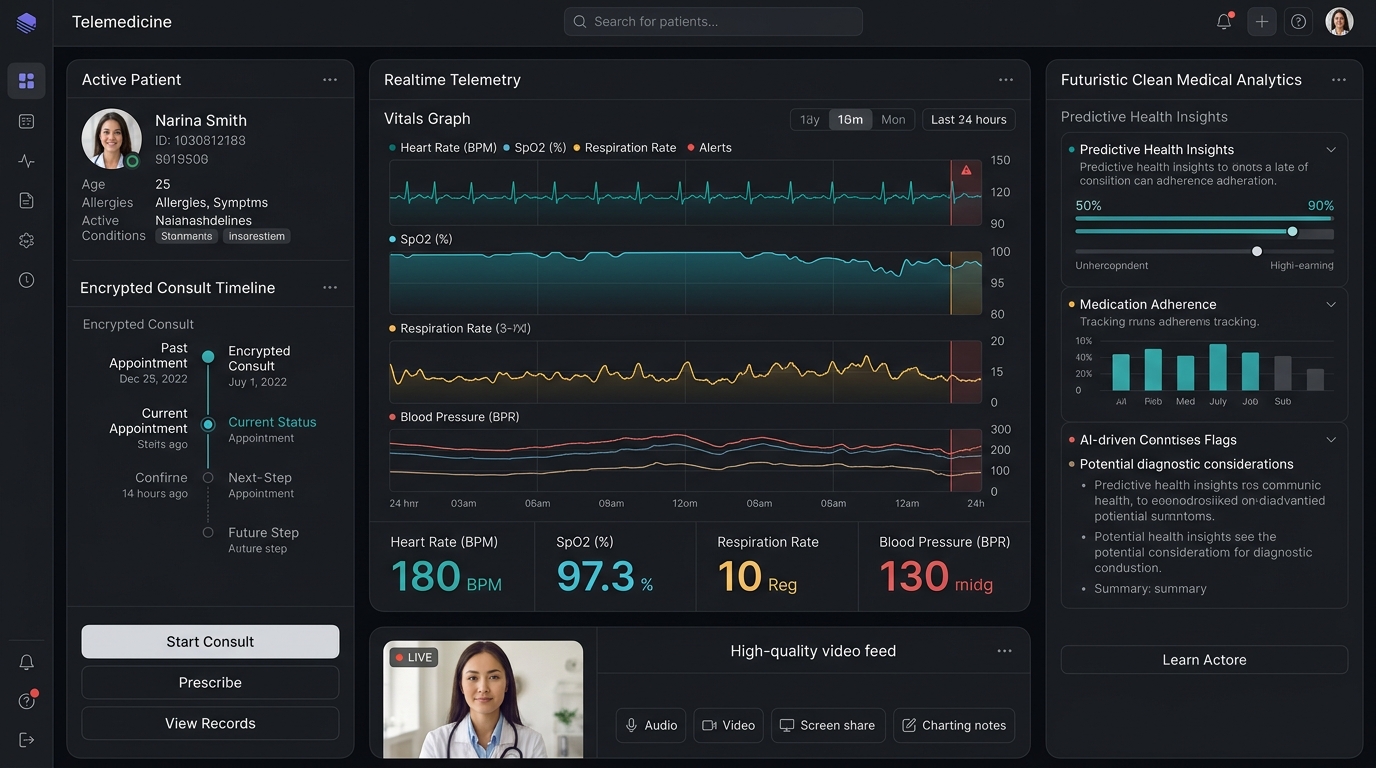Open the user profile avatar menu

(x=1339, y=21)
